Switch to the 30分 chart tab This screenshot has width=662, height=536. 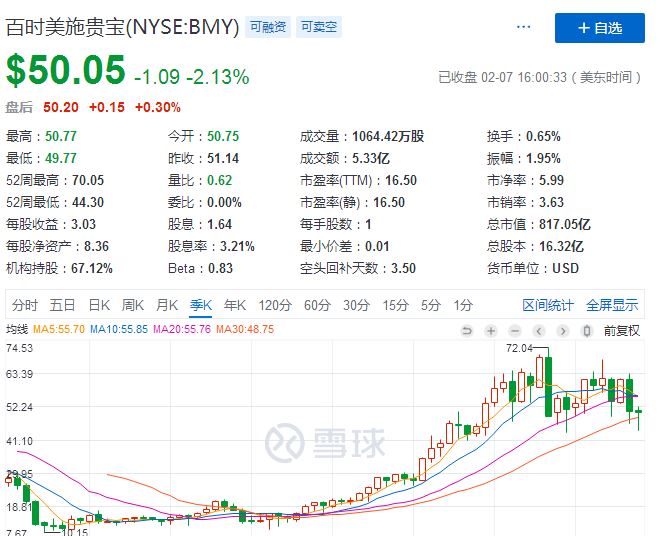[356, 305]
